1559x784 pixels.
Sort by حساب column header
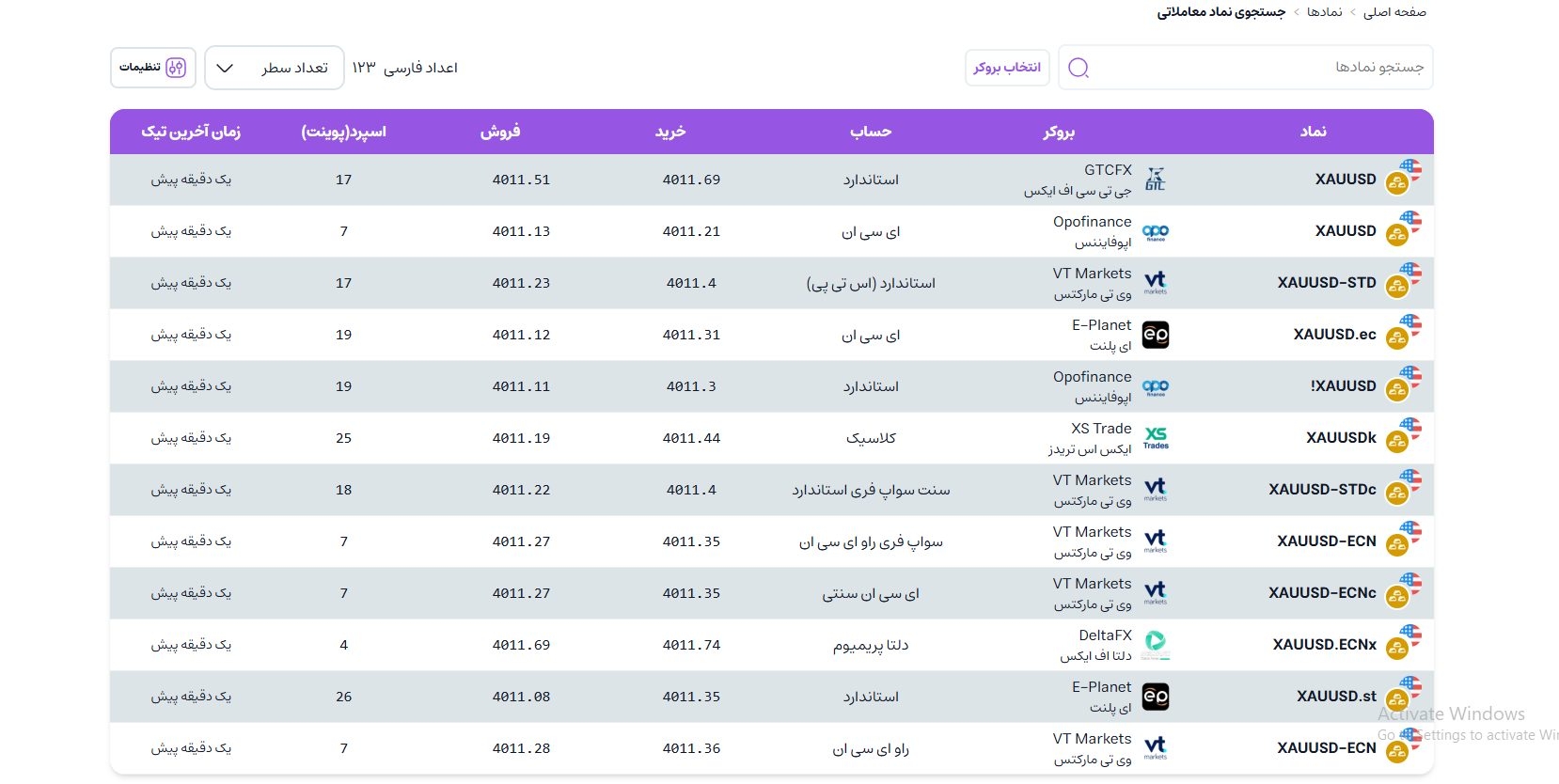coord(871,132)
